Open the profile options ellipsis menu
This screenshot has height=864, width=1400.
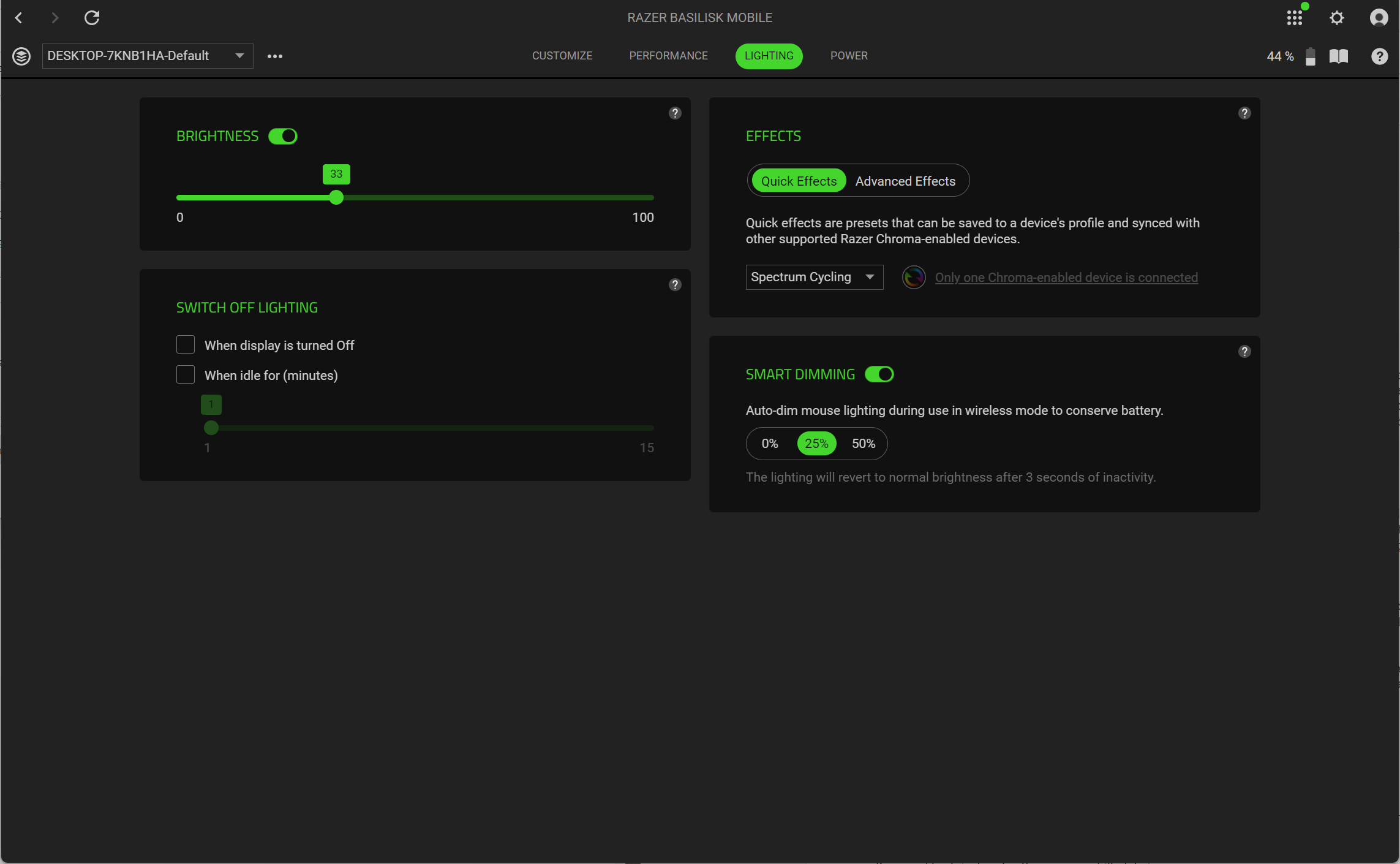pos(275,56)
